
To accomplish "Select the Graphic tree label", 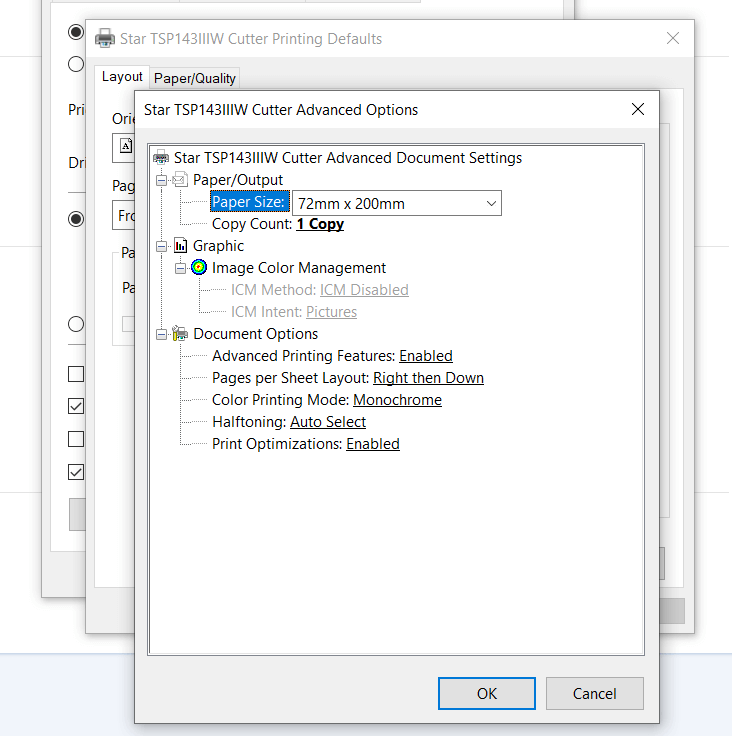I will 218,246.
